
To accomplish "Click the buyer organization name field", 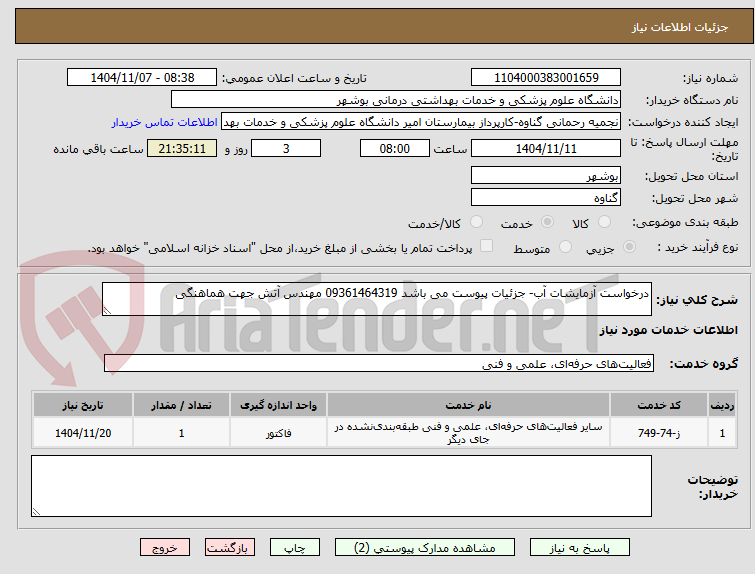I will (396, 100).
